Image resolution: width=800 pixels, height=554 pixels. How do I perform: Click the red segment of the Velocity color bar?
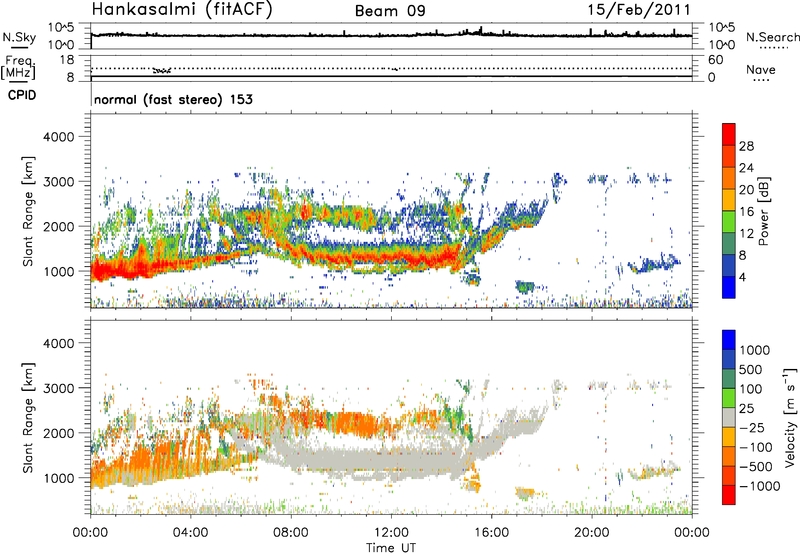(729, 495)
